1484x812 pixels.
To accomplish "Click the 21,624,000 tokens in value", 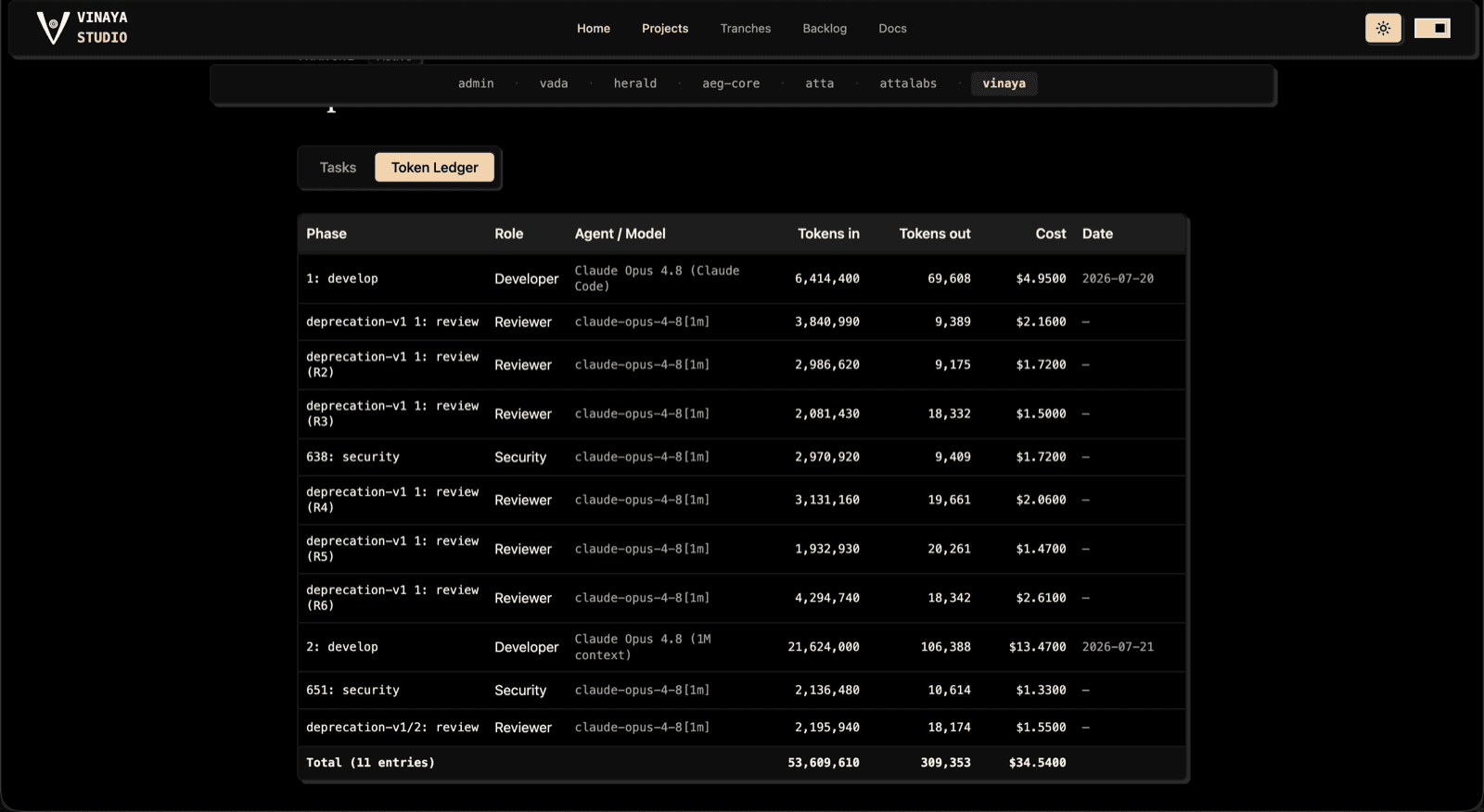I will [824, 647].
